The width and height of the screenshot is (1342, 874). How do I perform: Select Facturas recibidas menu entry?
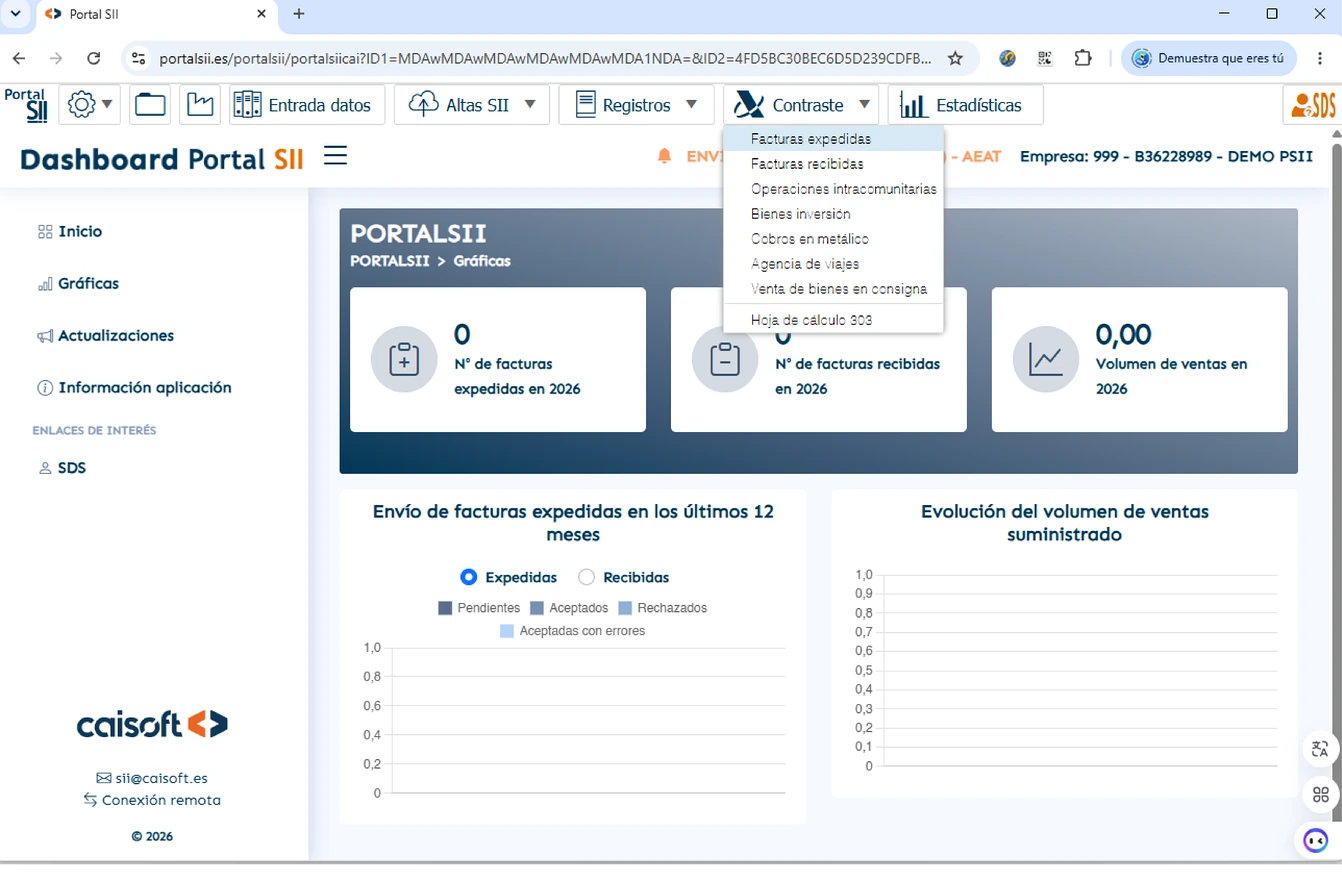coord(833,164)
